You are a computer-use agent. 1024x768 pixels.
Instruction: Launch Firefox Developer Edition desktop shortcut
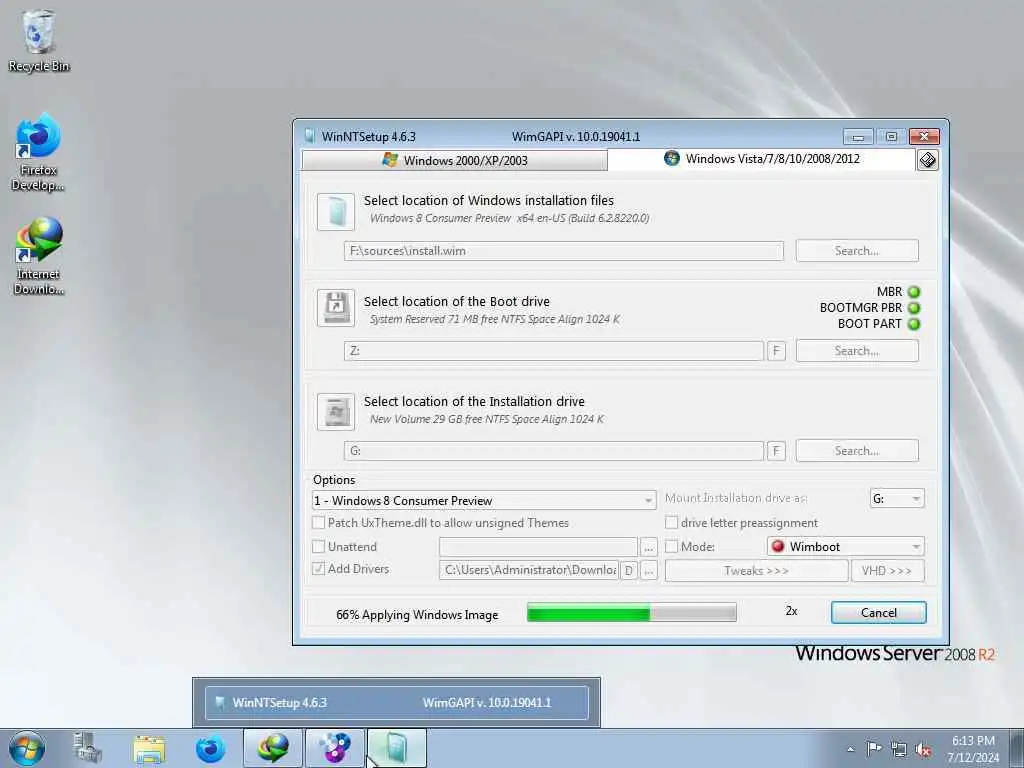pyautogui.click(x=38, y=153)
